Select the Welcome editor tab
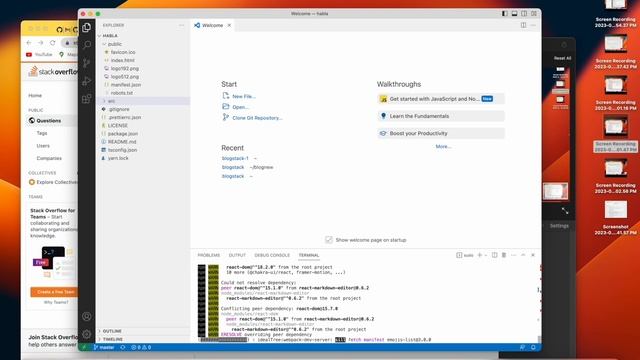Image resolution: width=640 pixels, height=360 pixels. 212,25
